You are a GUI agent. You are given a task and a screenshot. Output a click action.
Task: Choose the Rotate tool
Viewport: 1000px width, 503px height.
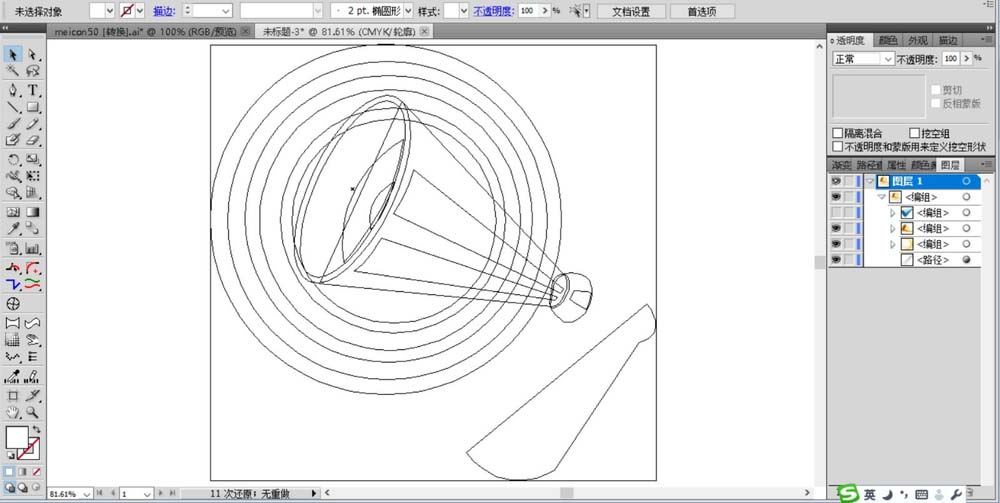(x=13, y=159)
